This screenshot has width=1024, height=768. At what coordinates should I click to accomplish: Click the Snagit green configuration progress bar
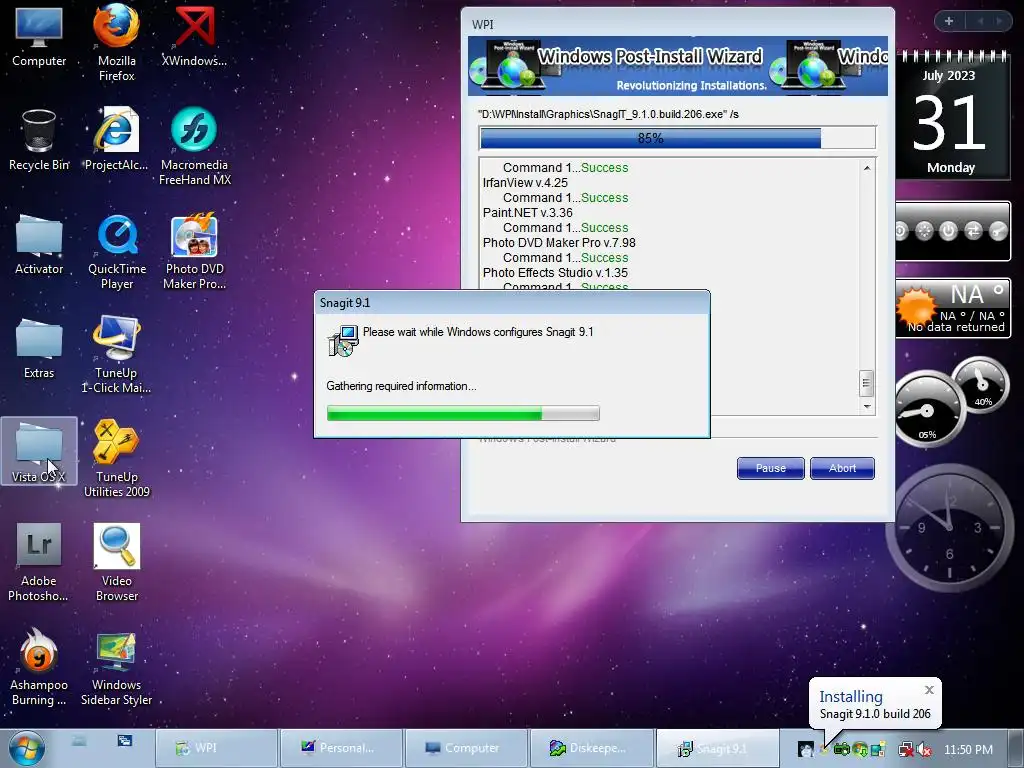[x=463, y=413]
